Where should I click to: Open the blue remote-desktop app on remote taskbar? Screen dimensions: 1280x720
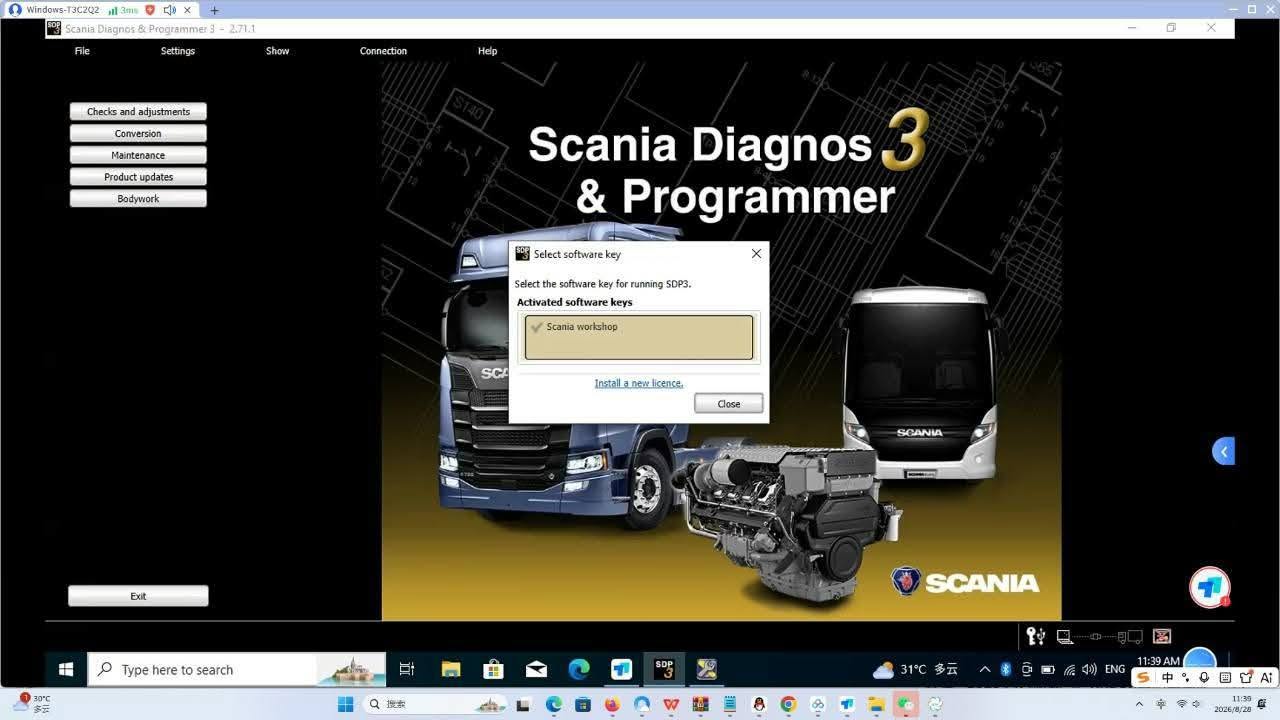pyautogui.click(x=621, y=669)
